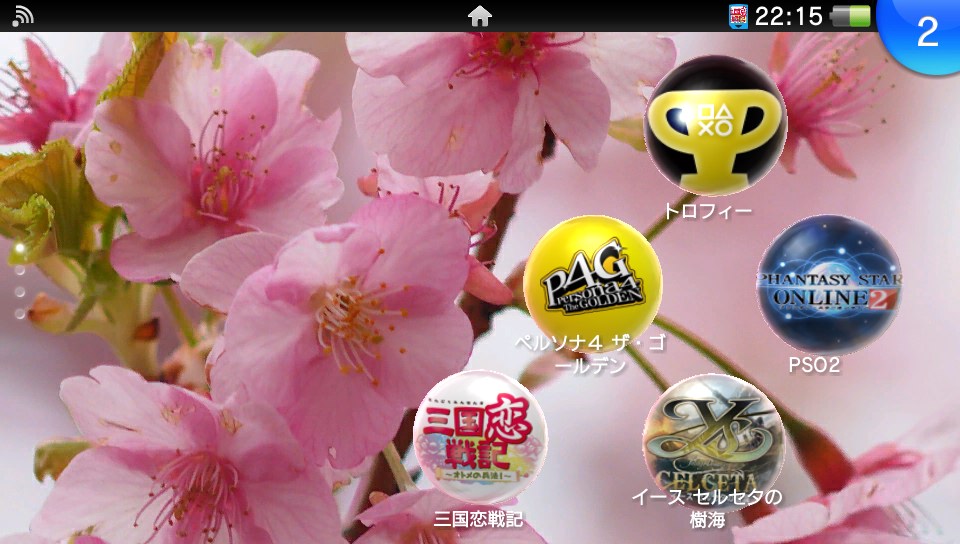Image resolution: width=960 pixels, height=544 pixels.
Task: Launch Persona 4 The Golden game bubble
Action: pos(592,283)
